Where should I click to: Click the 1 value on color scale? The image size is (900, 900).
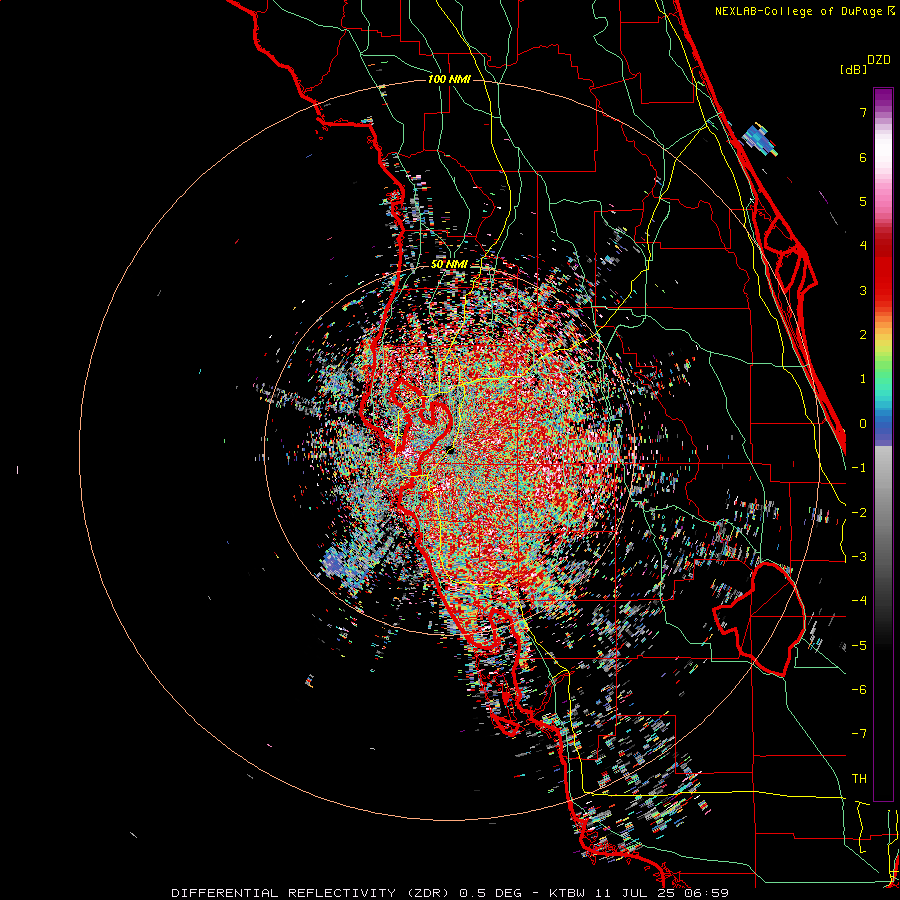(863, 379)
